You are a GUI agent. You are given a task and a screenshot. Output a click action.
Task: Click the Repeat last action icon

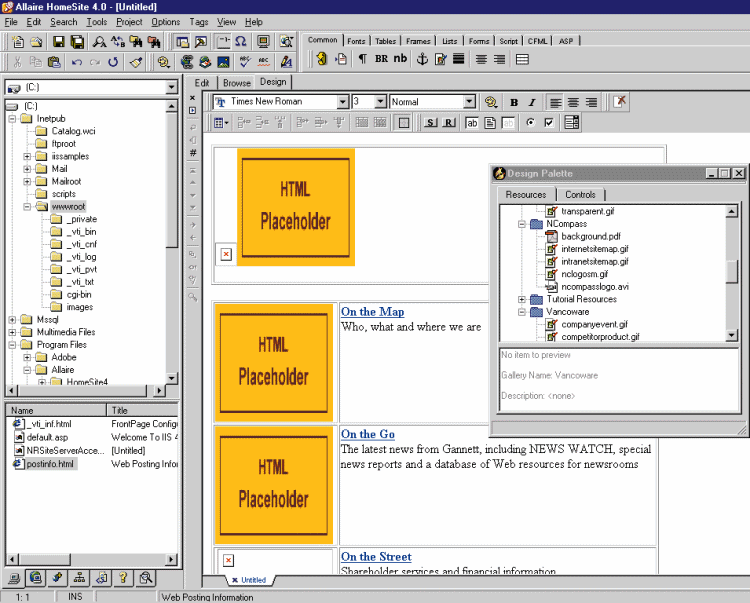(113, 62)
